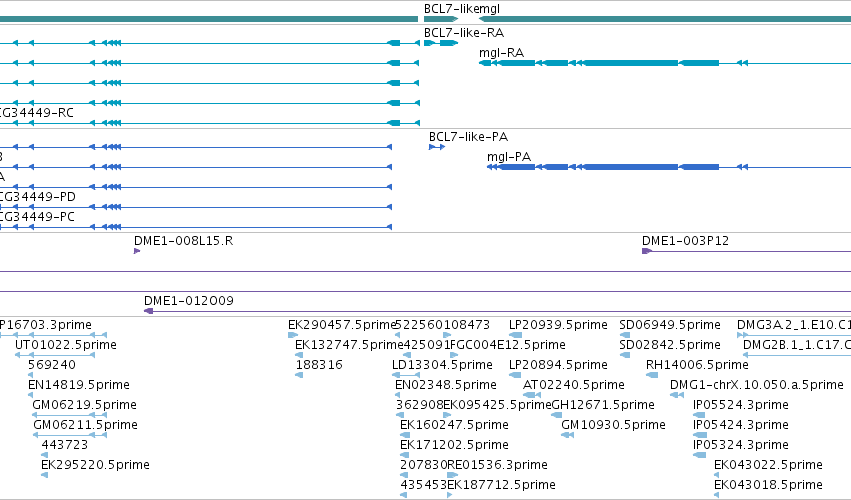Select the IP05524.3prime EST label

(741, 405)
